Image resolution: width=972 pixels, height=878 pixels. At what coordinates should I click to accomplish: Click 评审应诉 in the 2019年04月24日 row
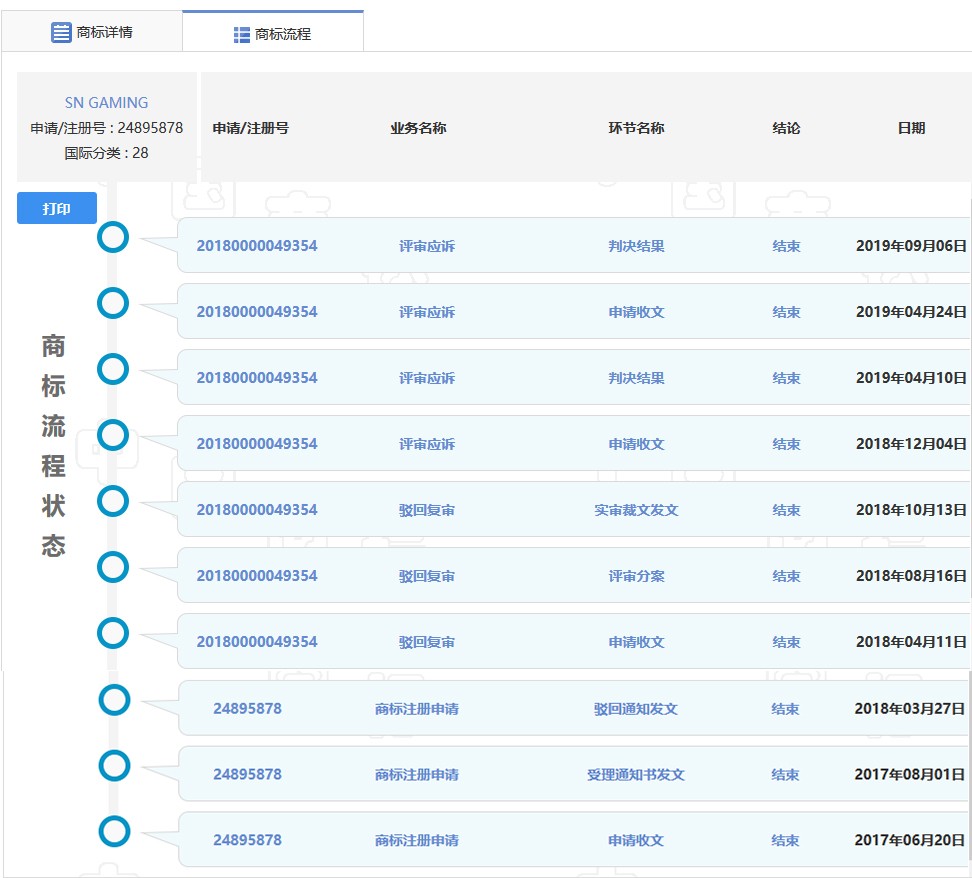[426, 312]
